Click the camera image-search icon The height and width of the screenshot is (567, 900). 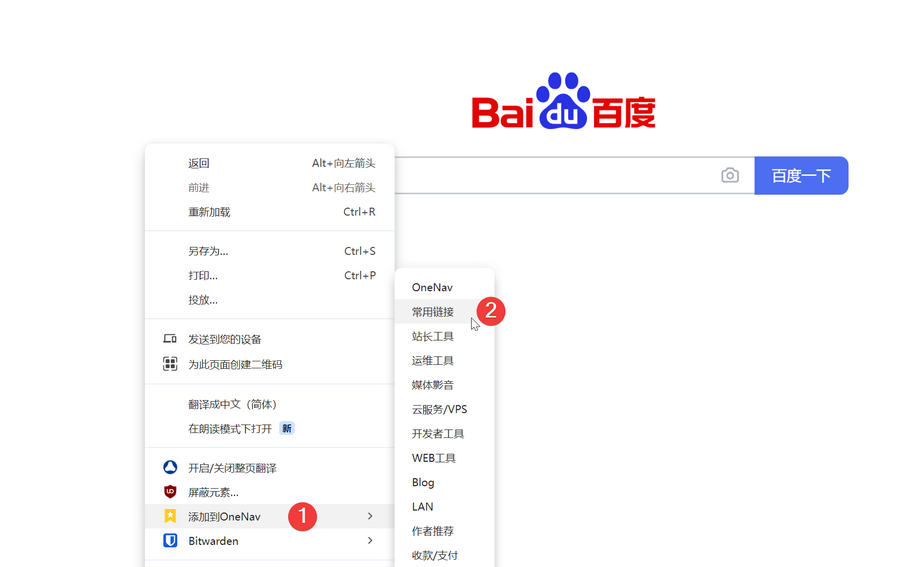730,175
